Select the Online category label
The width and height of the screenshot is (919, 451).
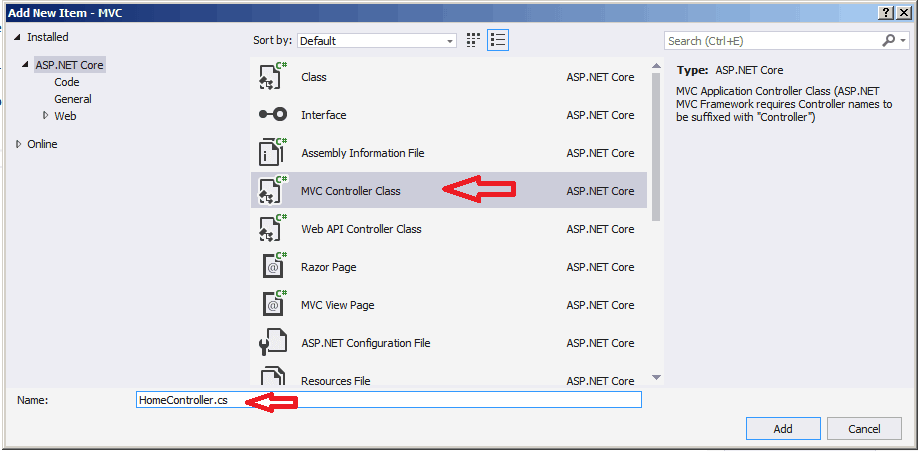42,144
